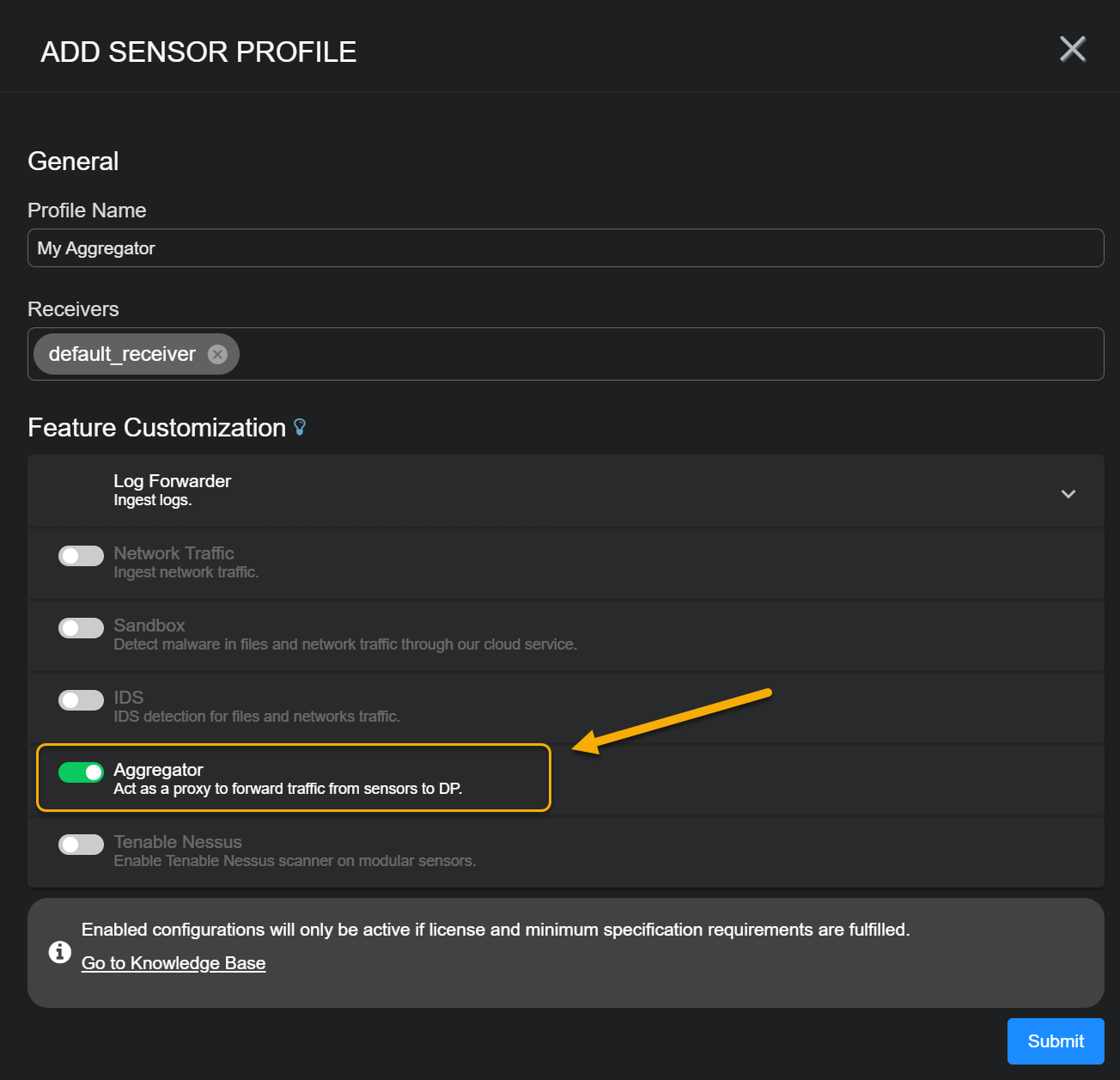Switch on the Tenable Nessus toggle
This screenshot has height=1080, width=1120.
pyautogui.click(x=81, y=845)
